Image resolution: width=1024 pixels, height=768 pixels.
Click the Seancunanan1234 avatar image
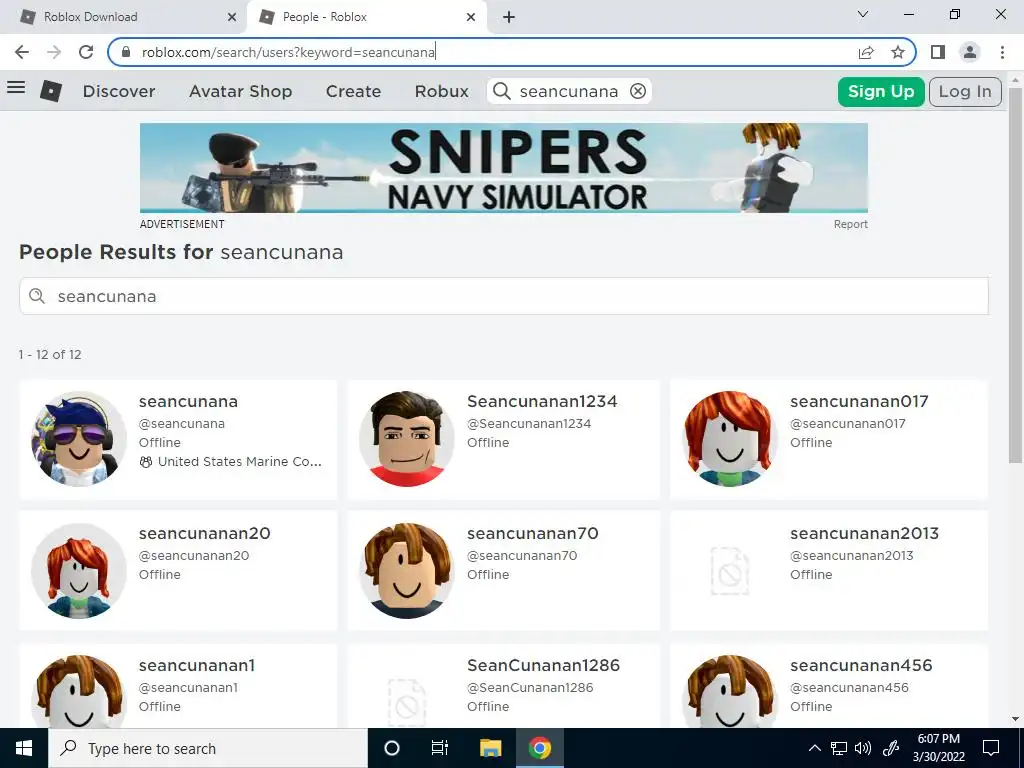pyautogui.click(x=406, y=439)
